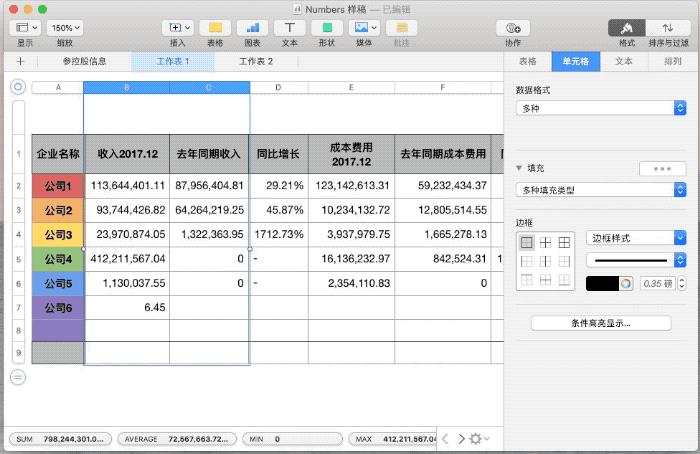Viewport: 700px width, 454px height.
Task: Select the cell 2,354,110.83
Action: point(351,283)
